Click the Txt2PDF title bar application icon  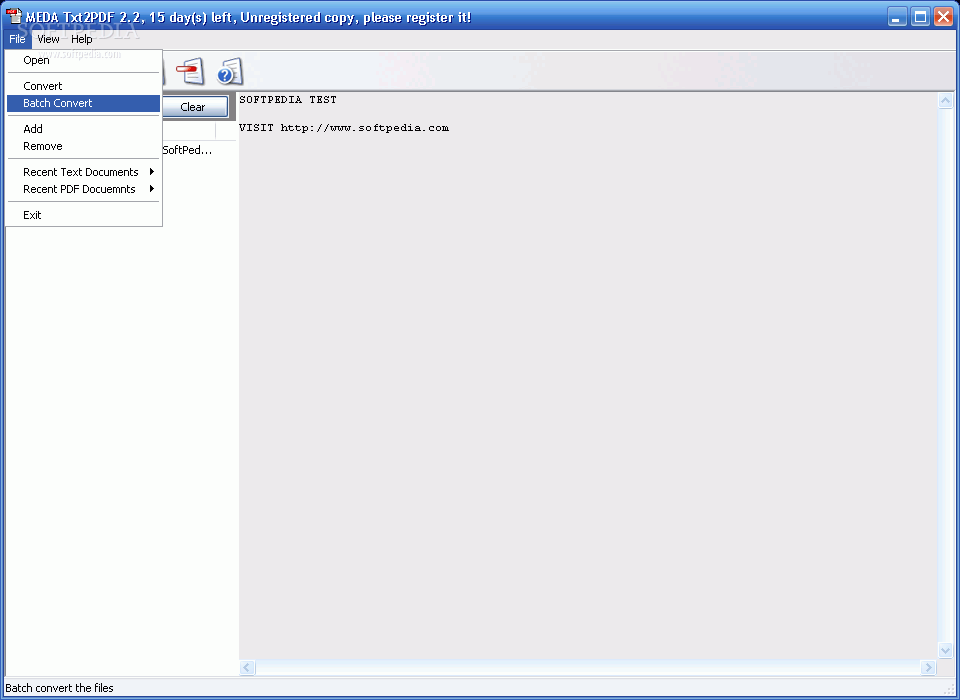(13, 16)
